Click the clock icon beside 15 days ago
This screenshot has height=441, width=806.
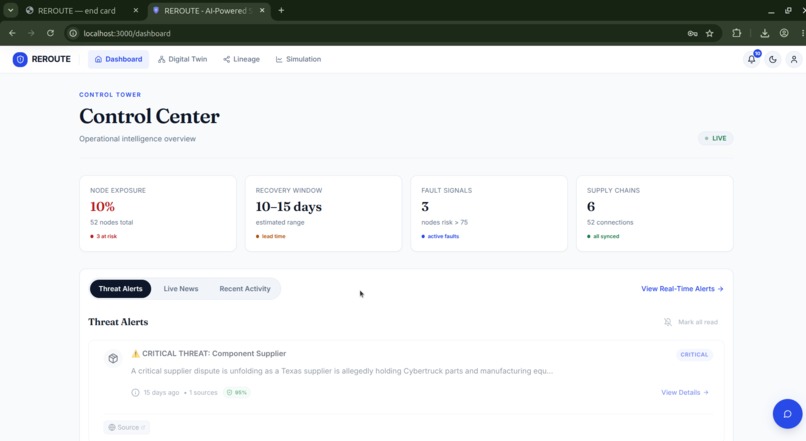pyautogui.click(x=135, y=393)
